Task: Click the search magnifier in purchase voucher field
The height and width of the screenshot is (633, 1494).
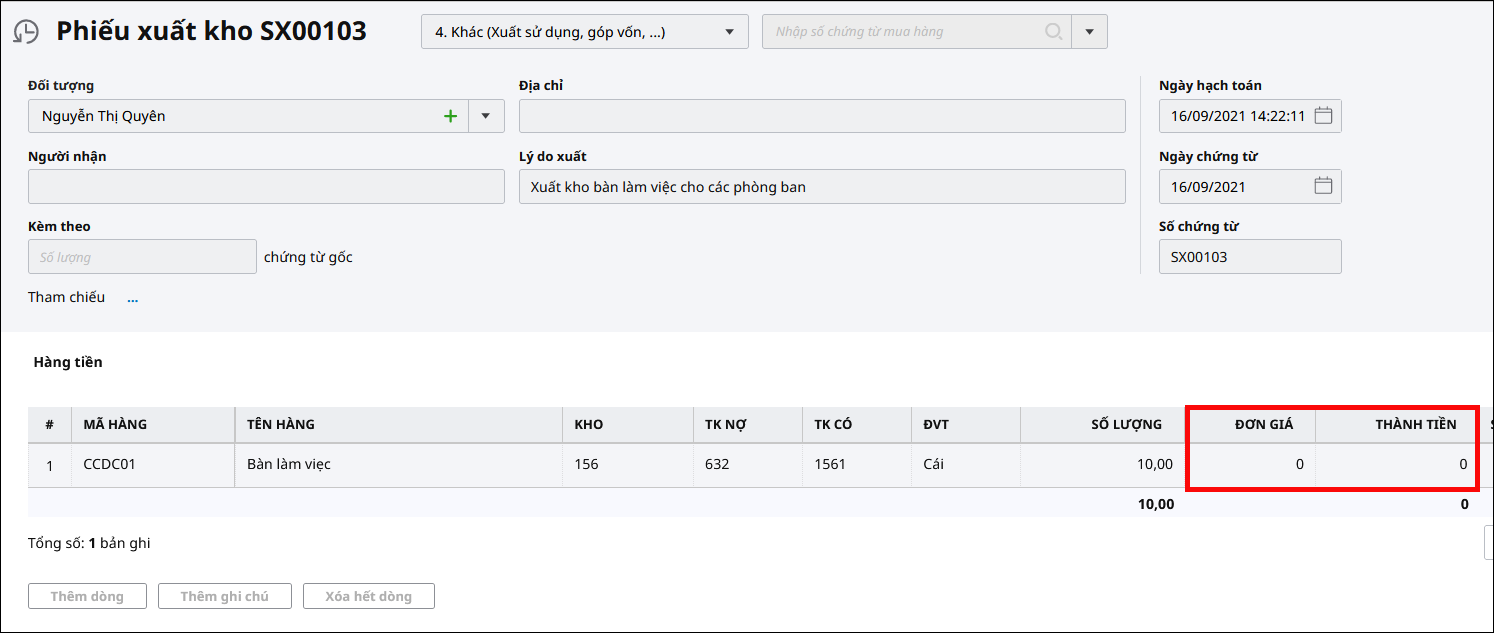Action: tap(1053, 32)
